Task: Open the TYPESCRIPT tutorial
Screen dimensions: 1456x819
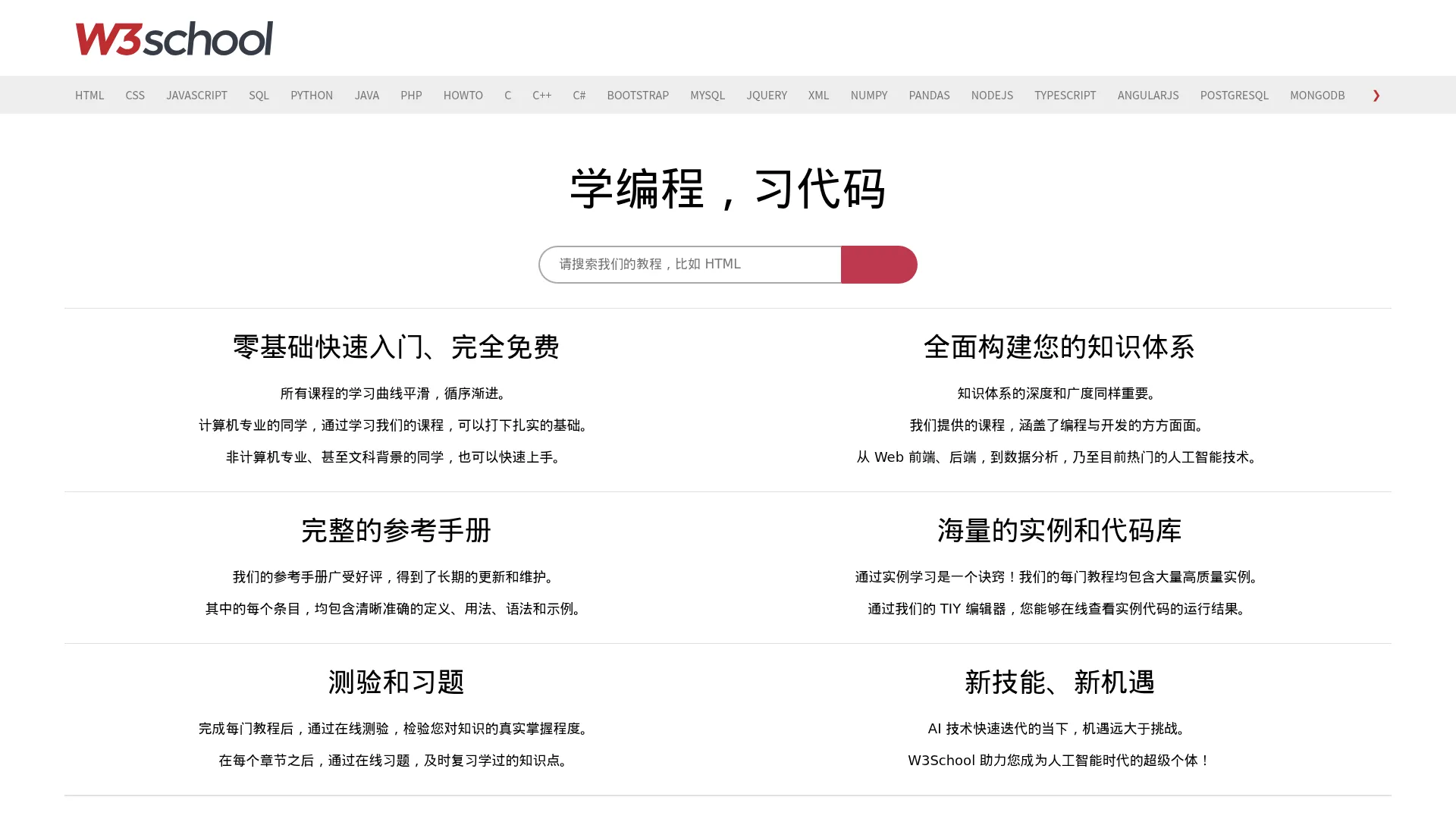Action: tap(1065, 96)
